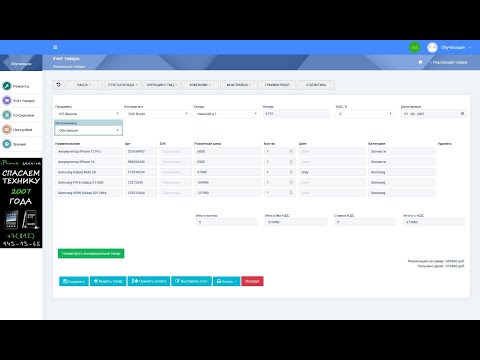Expand the Склад select box
480x360 pixels.
pos(227,114)
